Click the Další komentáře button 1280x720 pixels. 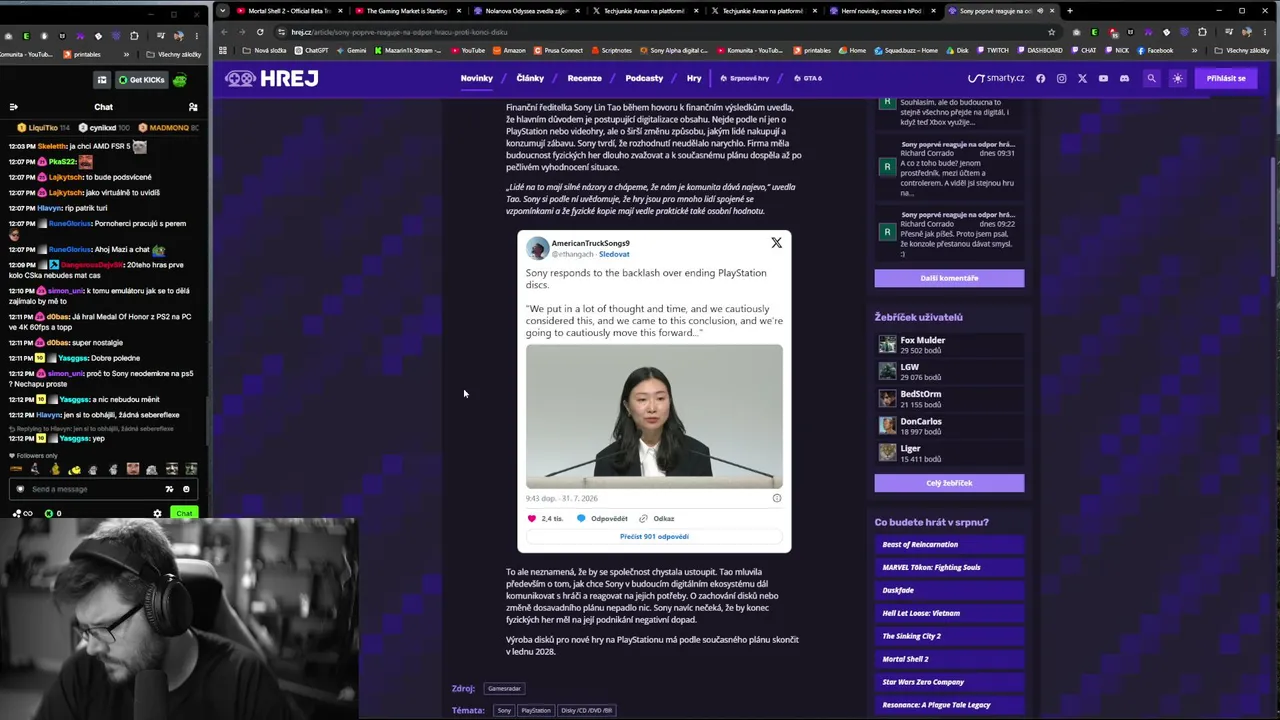pyautogui.click(x=949, y=278)
